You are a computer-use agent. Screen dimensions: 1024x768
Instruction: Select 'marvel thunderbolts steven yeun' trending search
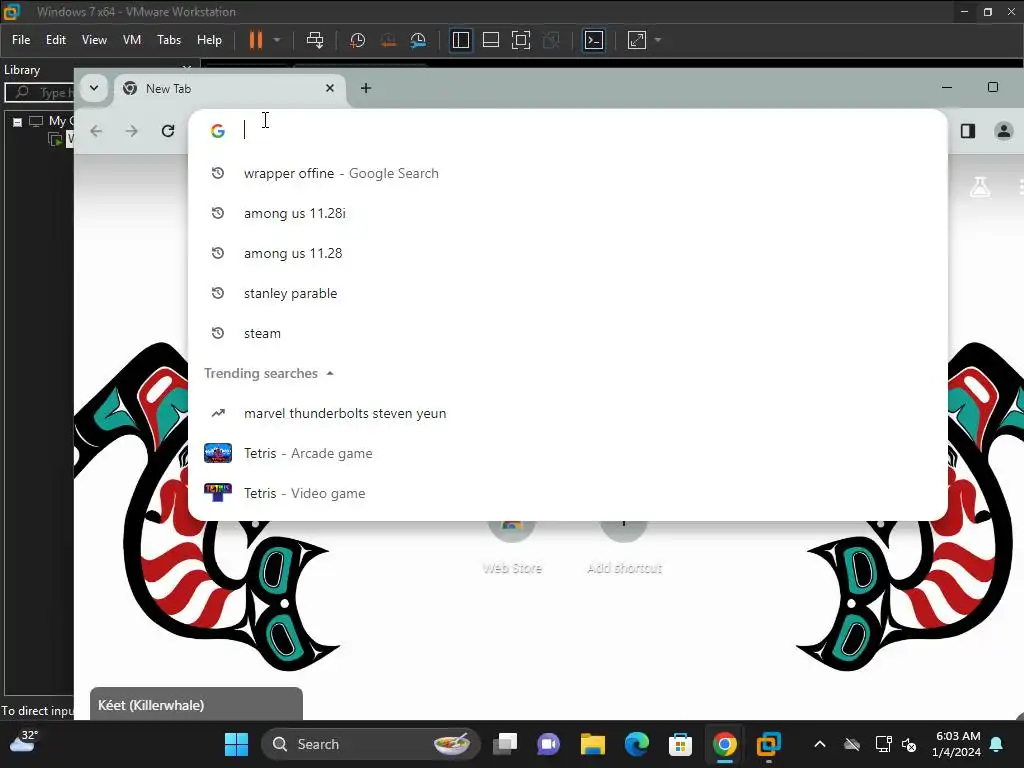568,413
